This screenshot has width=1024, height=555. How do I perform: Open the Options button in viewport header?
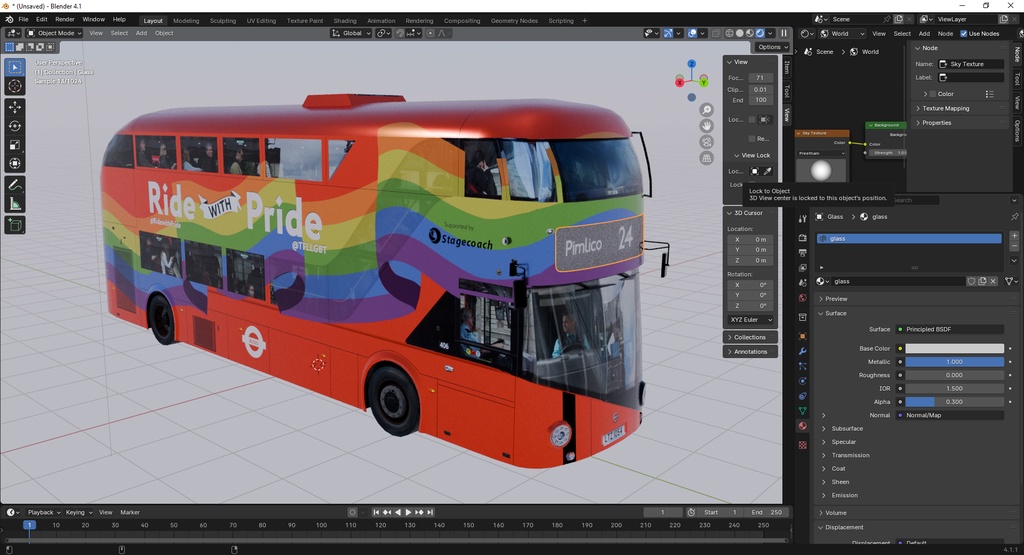(x=772, y=47)
